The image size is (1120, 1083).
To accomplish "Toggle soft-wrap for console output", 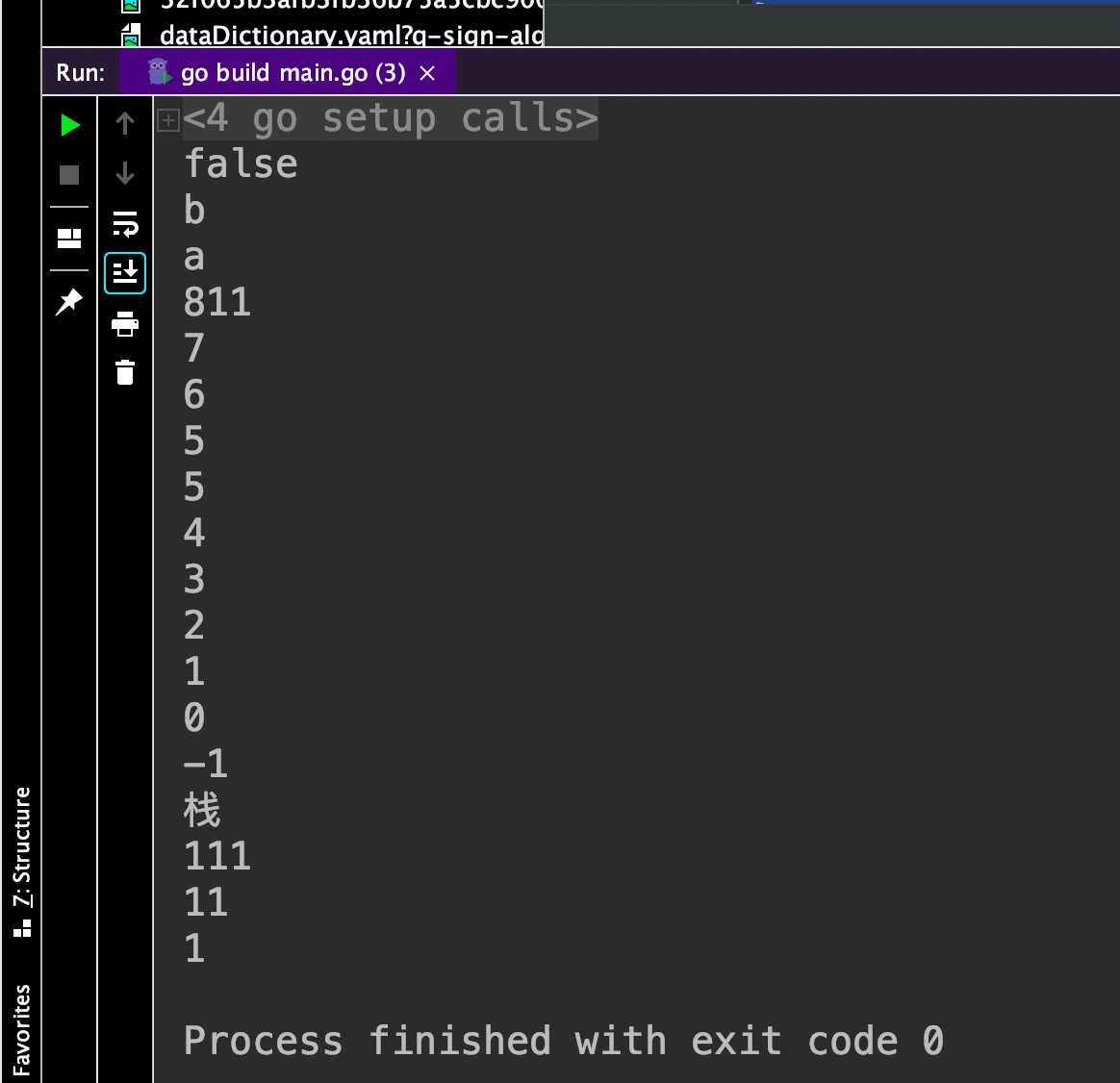I will 125,223.
